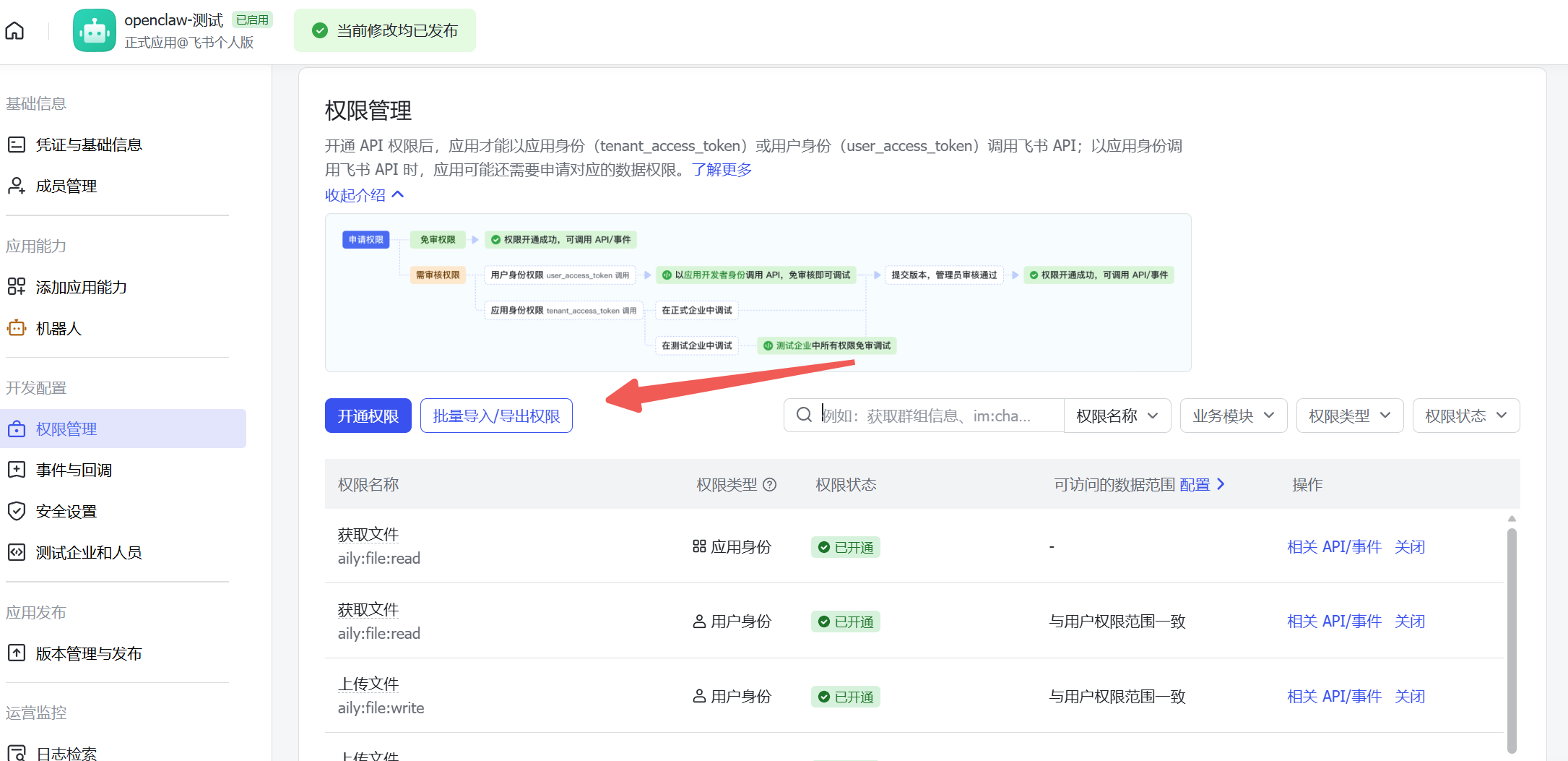Click 批量导入/导出权限 button
The height and width of the screenshot is (761, 1568).
[x=496, y=416]
